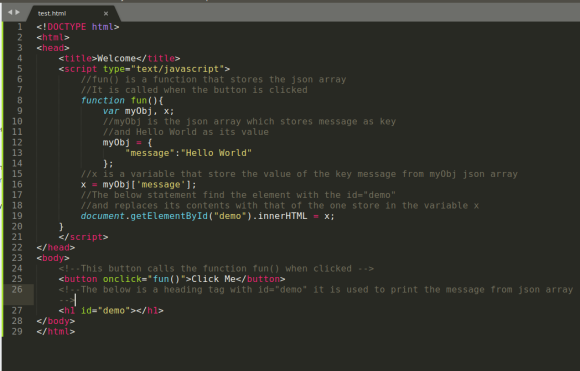Click comment 'and replaces its contents' on line 18
Screen dimensions: 580x371
[280, 206]
